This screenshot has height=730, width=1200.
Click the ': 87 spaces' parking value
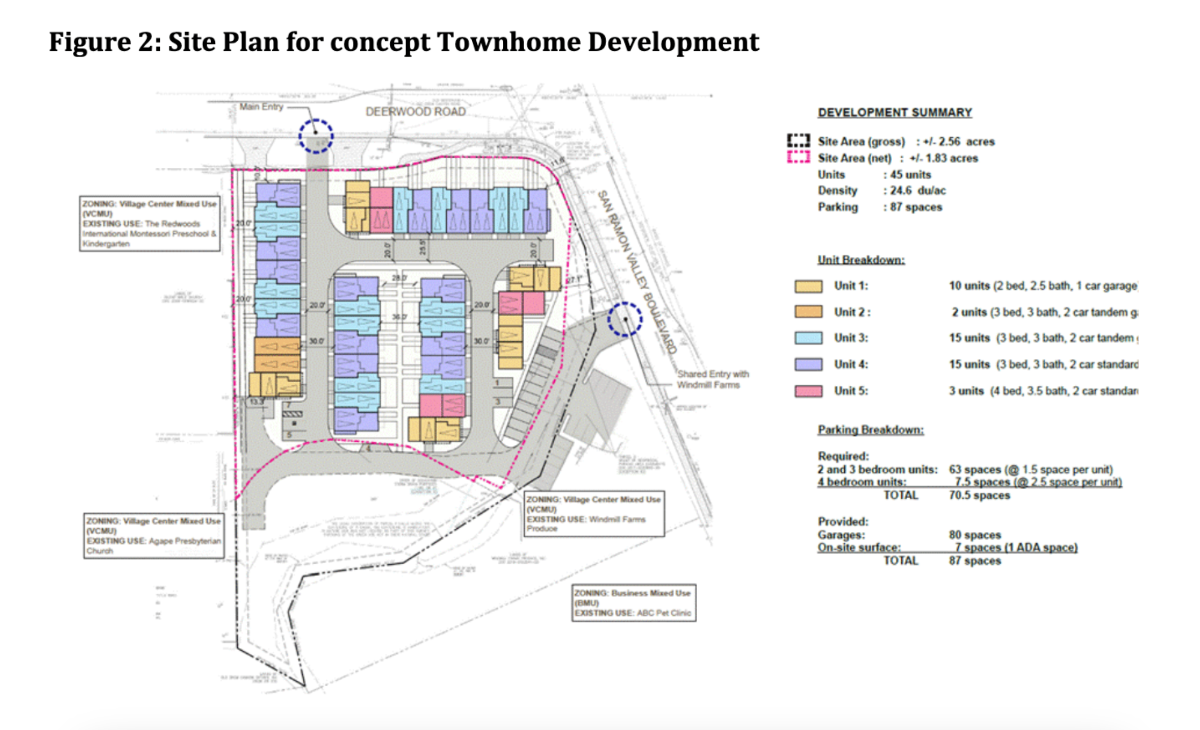[912, 207]
